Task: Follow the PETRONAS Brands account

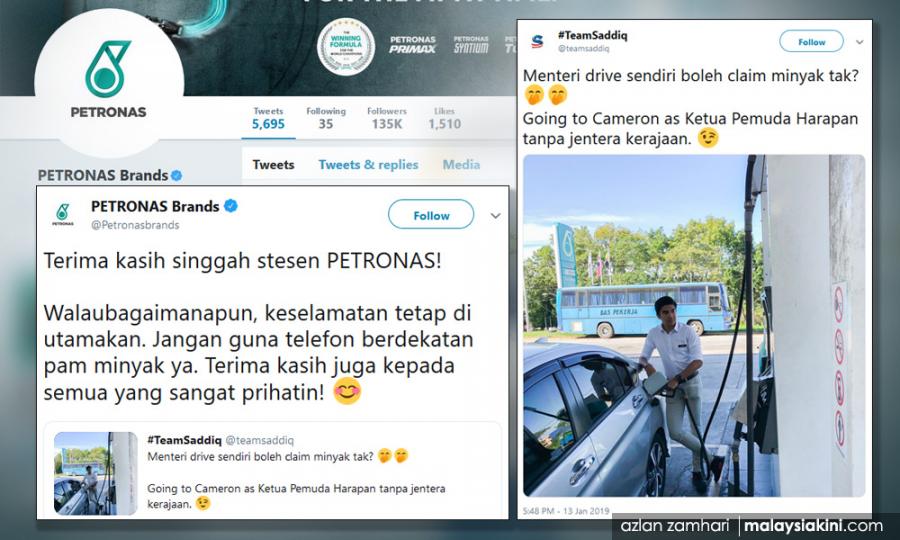Action: click(x=431, y=215)
